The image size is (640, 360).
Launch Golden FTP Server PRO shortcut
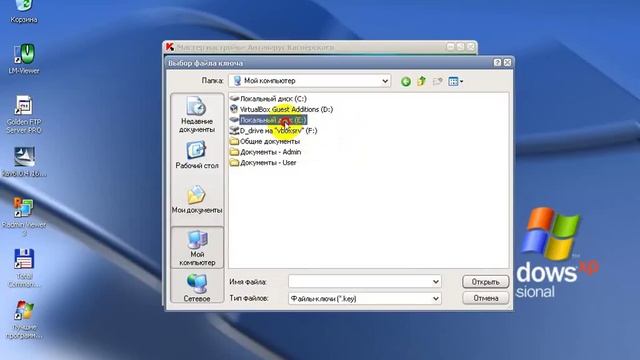[24, 115]
